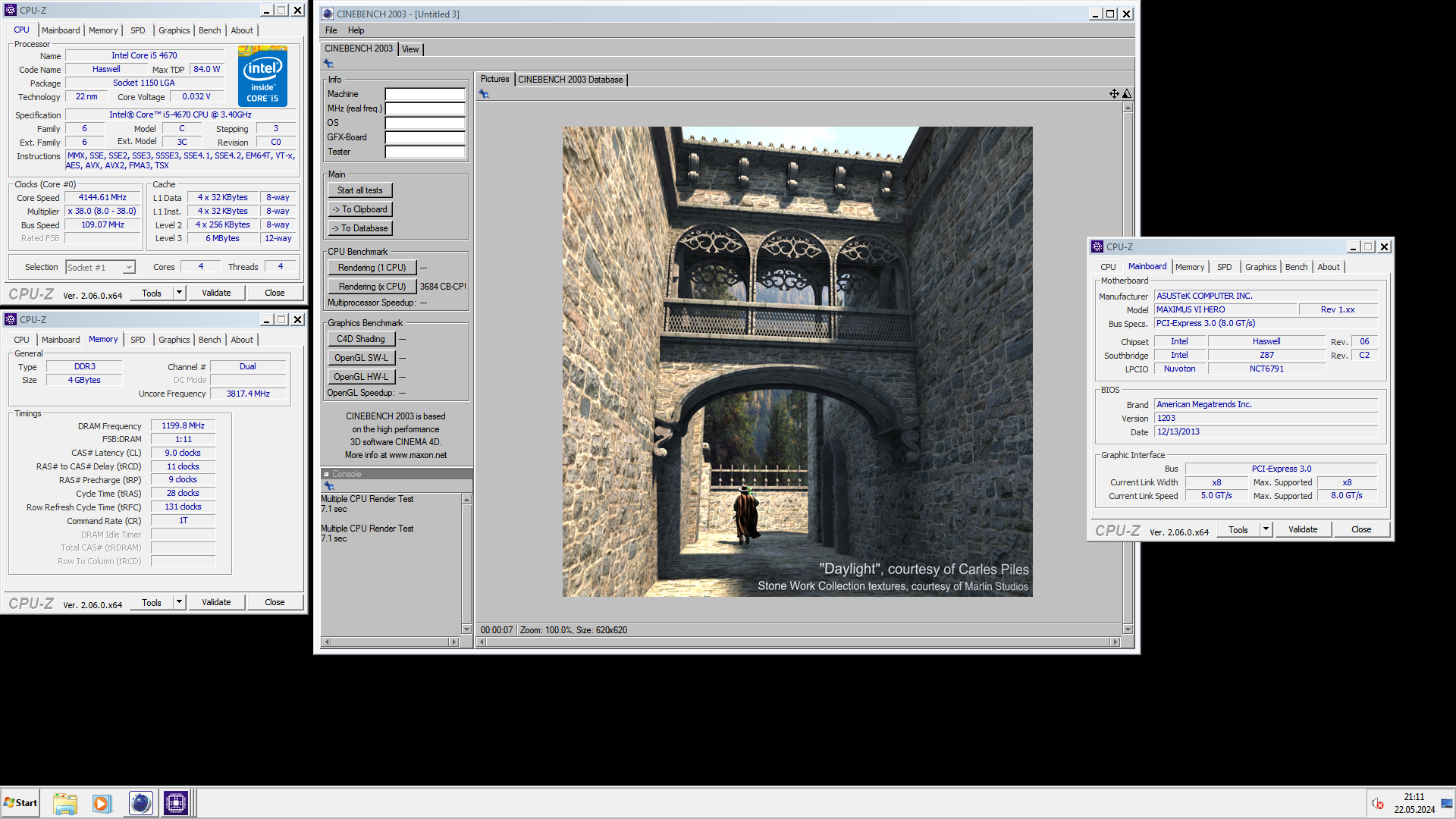Click DRAM Frequency value 1199.8 MHz
Image resolution: width=1456 pixels, height=819 pixels.
pos(183,425)
